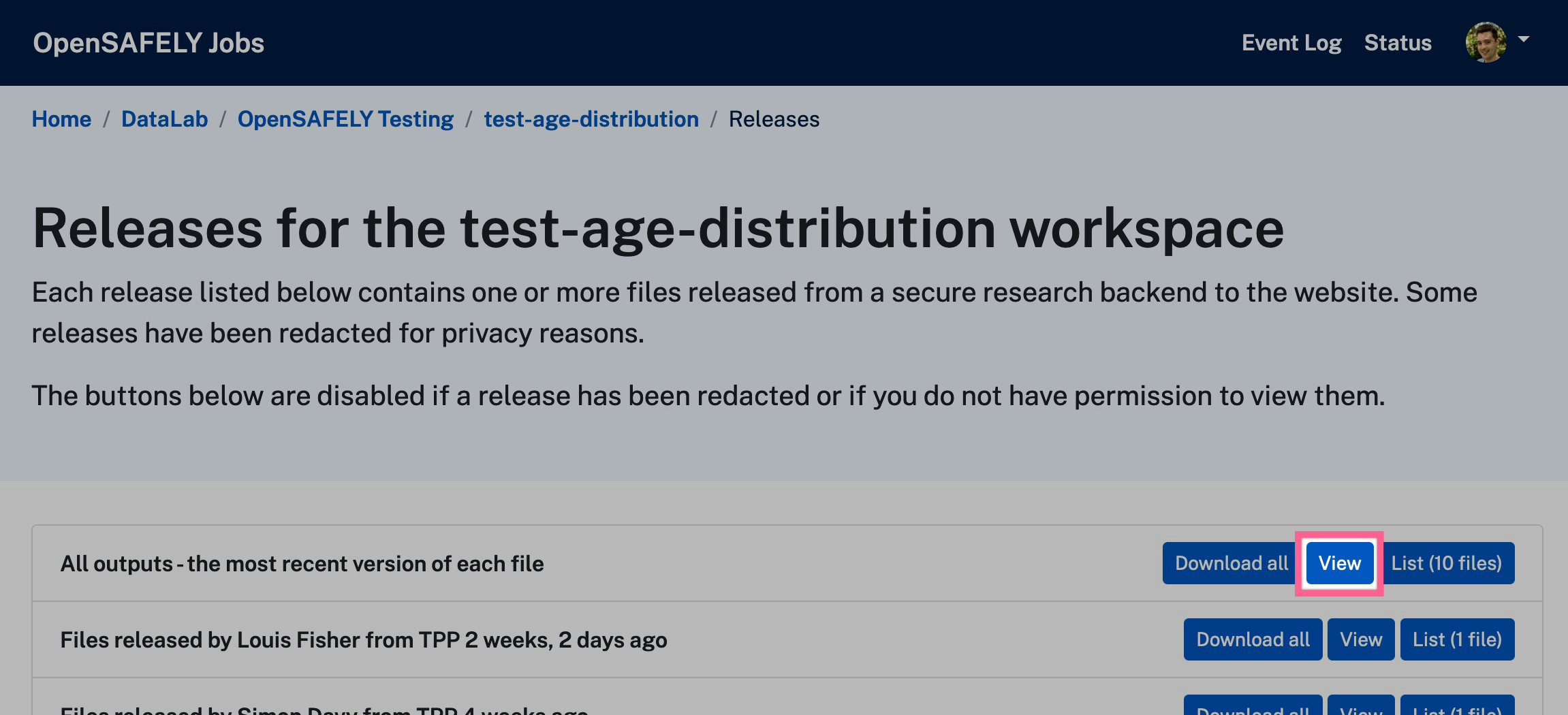Expand the account dropdown caret
Screen dimensions: 1568x715
click(x=1524, y=39)
